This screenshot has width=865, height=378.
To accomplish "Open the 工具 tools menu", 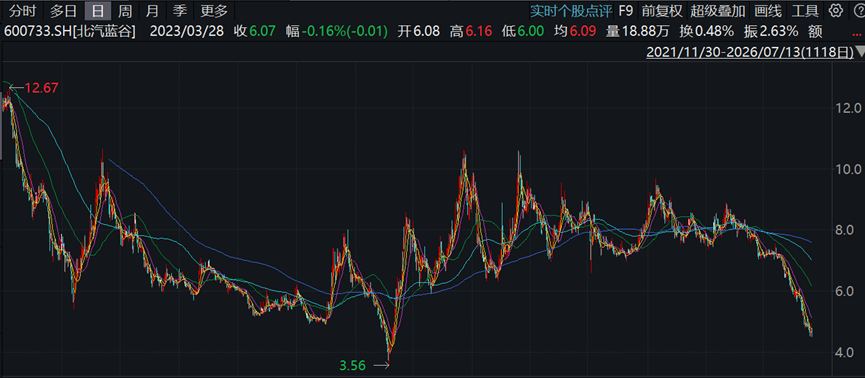I will pyautogui.click(x=805, y=10).
